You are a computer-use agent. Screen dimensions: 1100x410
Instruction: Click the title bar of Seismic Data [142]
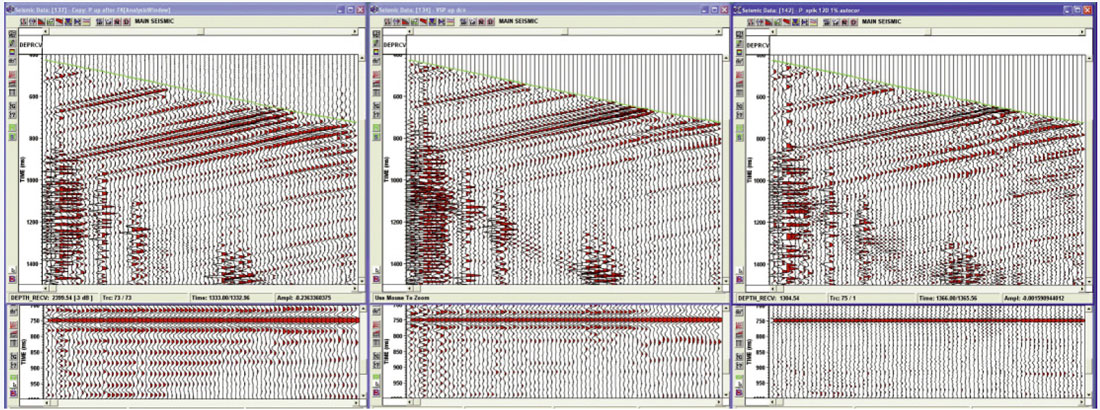tap(915, 10)
